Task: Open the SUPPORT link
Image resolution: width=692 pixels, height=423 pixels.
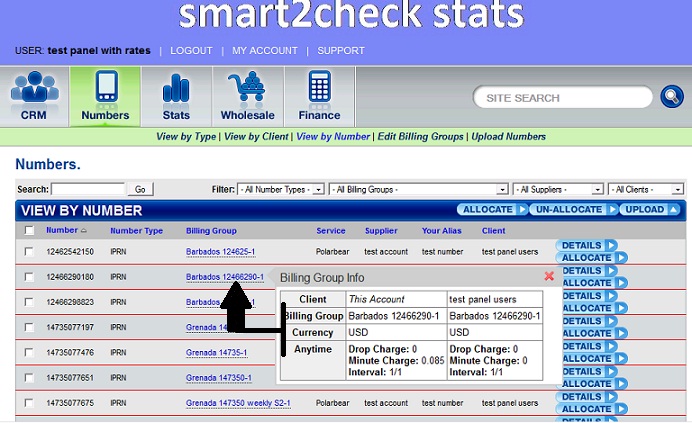Action: click(341, 51)
